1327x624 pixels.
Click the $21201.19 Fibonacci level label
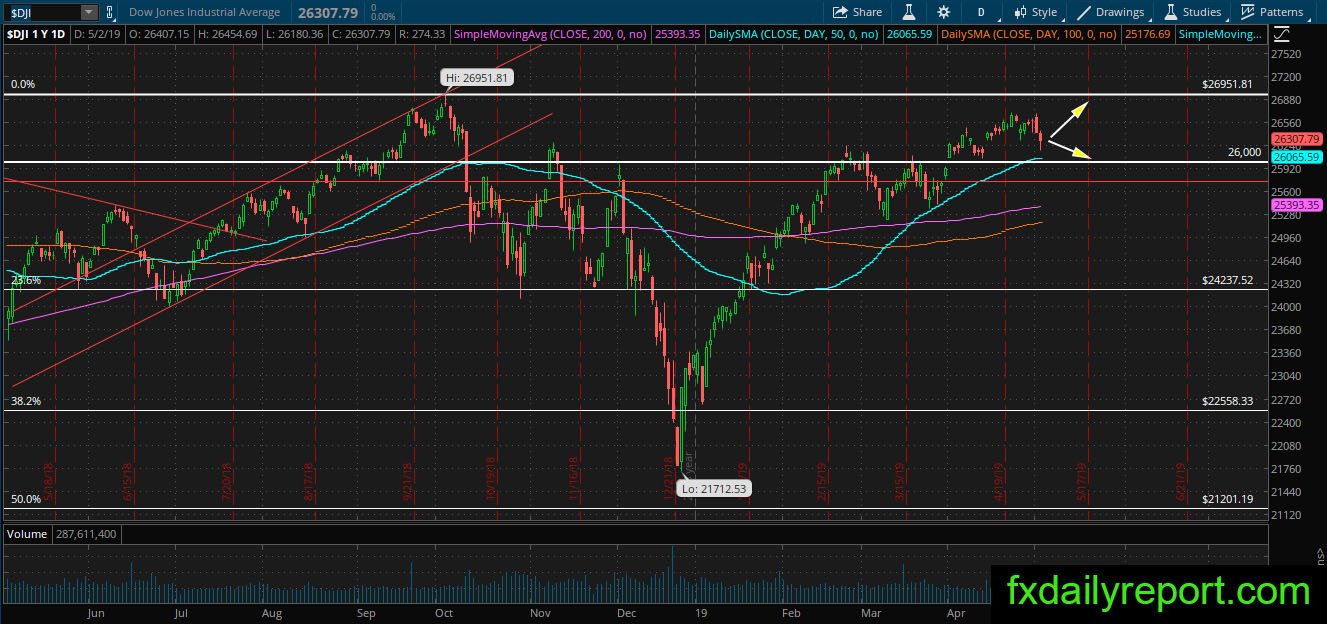point(1227,499)
